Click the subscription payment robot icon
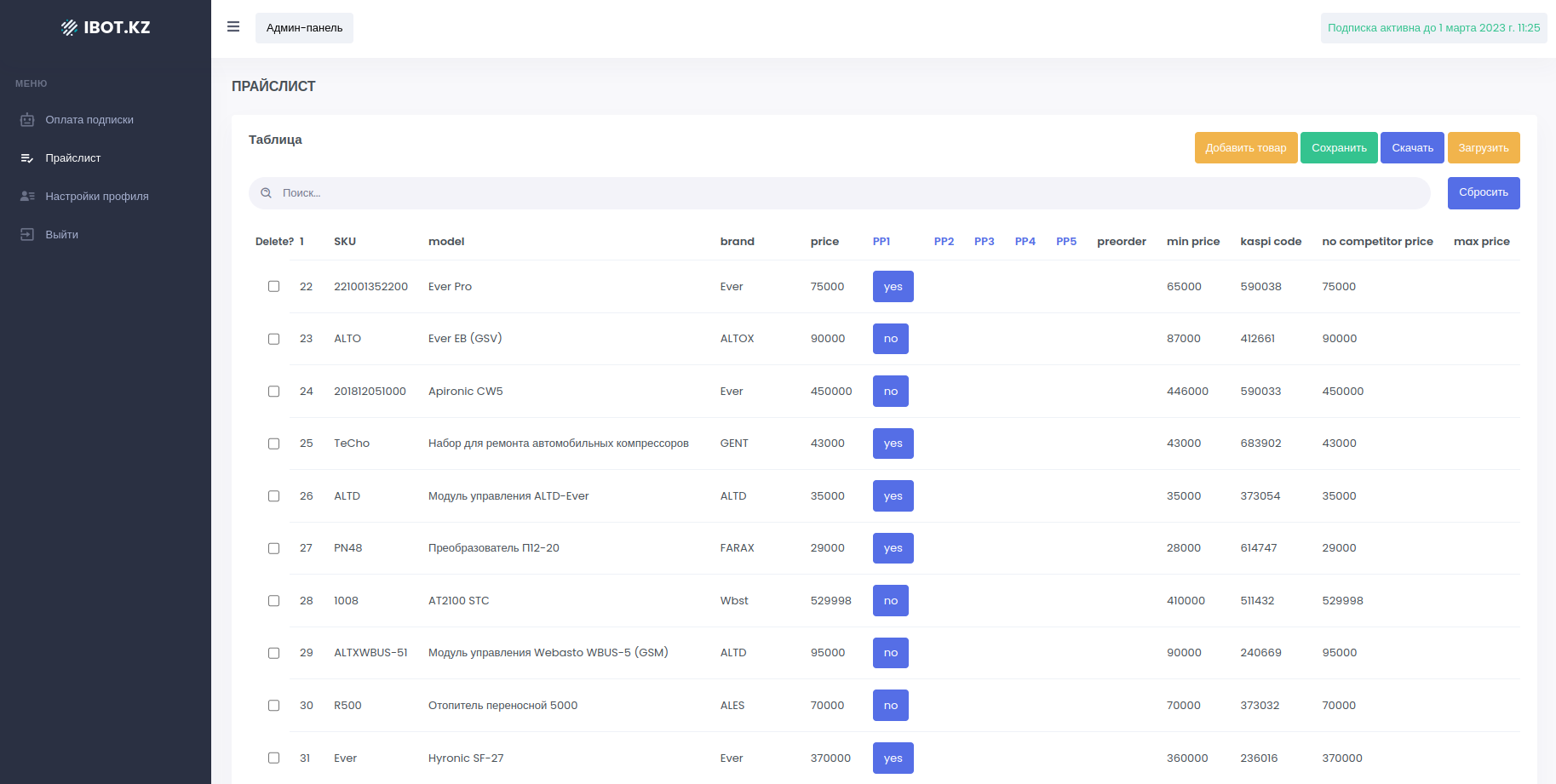Image resolution: width=1556 pixels, height=784 pixels. 27,120
